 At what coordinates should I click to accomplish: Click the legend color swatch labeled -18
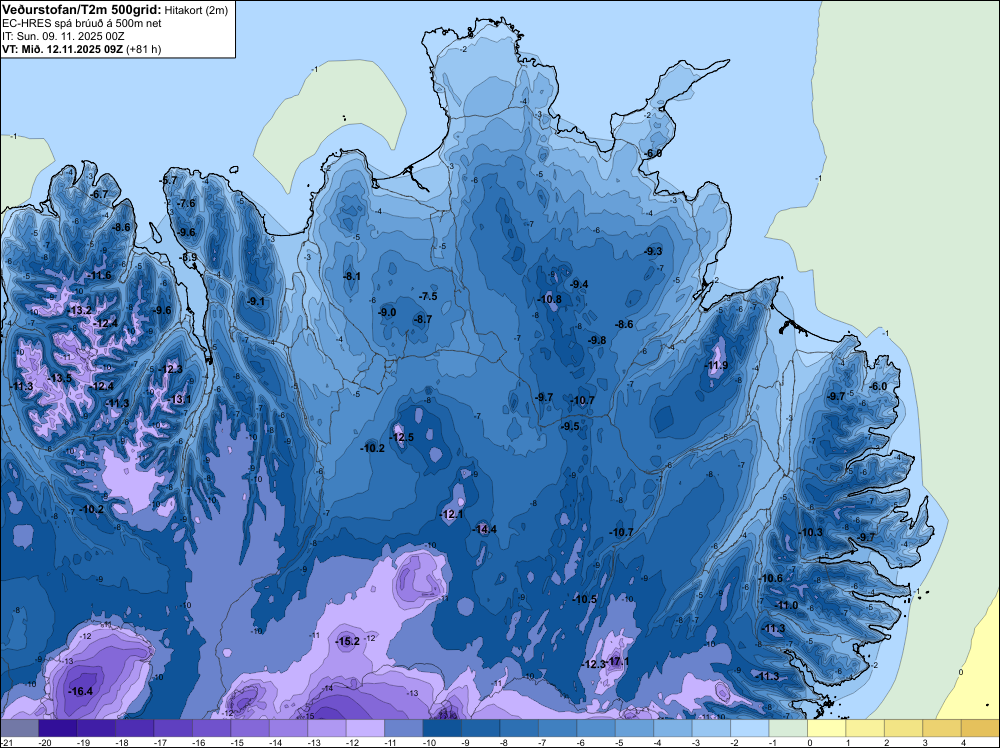point(135,727)
